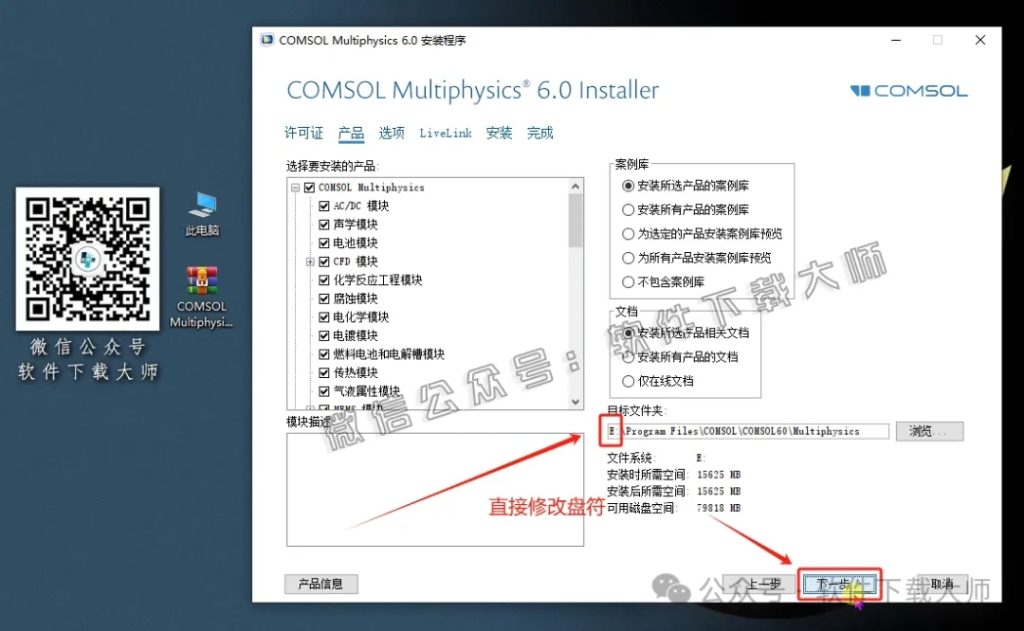Expand the CFD 模块 tree node
1024x631 pixels.
coord(309,259)
